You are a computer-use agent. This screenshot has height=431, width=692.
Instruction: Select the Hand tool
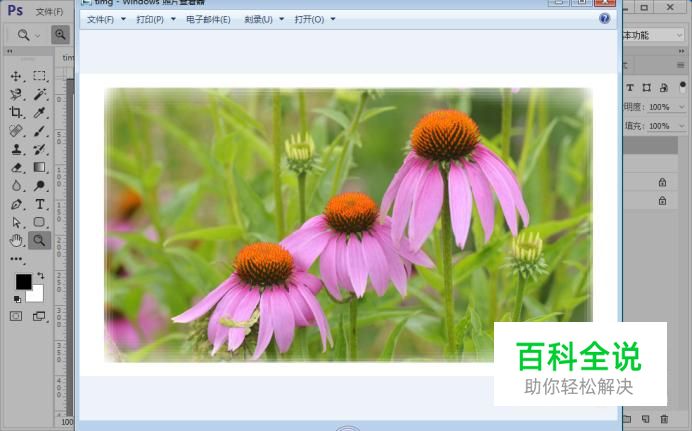(16, 240)
